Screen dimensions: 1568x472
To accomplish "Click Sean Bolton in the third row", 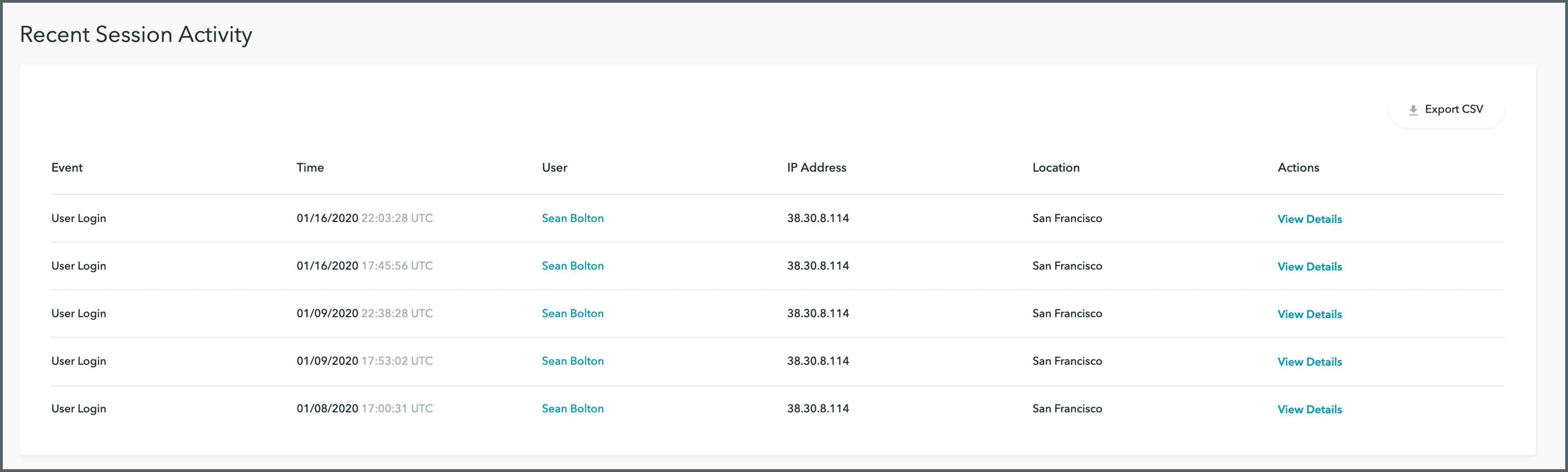I will 572,313.
